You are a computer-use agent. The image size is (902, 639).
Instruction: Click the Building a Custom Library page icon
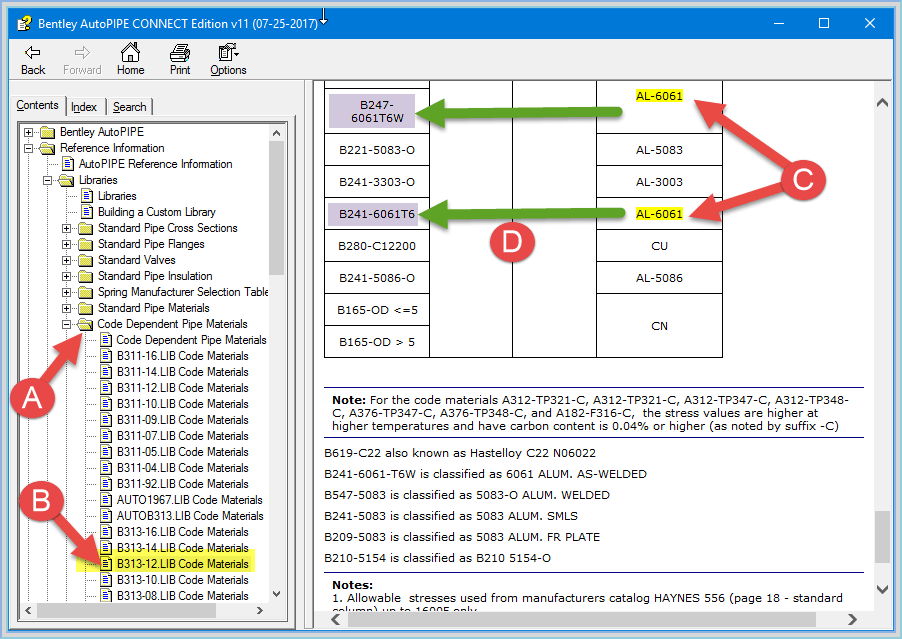click(87, 212)
